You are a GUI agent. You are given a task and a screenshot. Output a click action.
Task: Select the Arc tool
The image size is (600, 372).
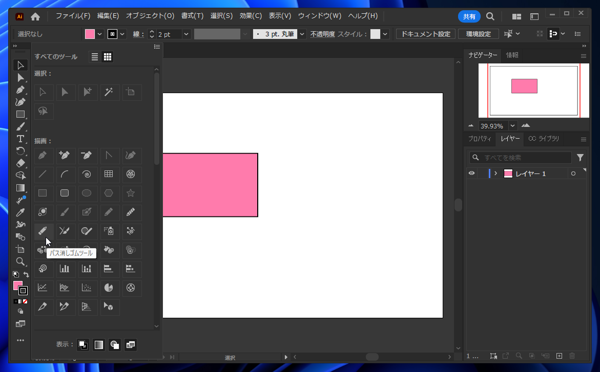(65, 174)
